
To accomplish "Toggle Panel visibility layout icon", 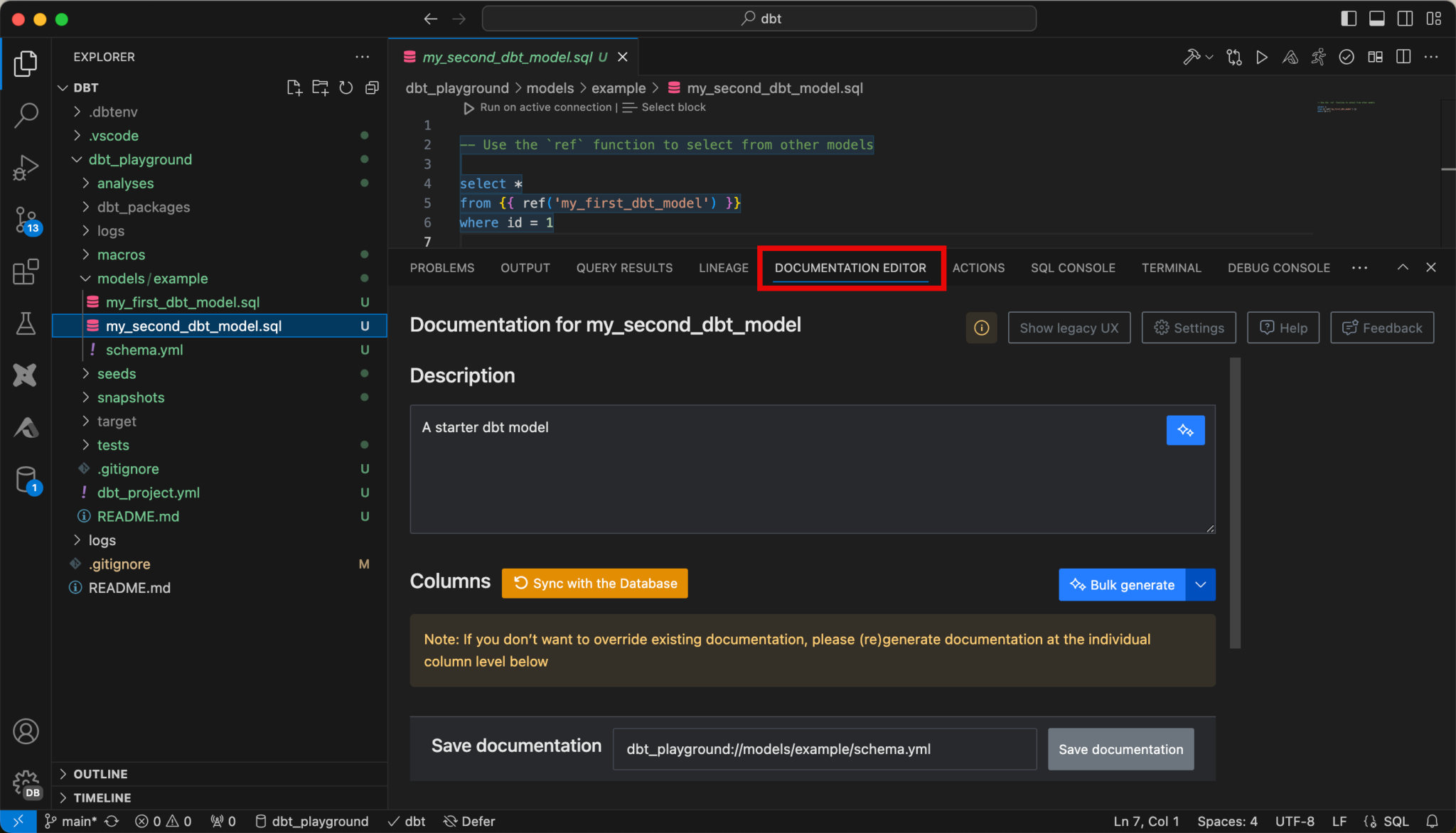I will tap(1376, 18).
